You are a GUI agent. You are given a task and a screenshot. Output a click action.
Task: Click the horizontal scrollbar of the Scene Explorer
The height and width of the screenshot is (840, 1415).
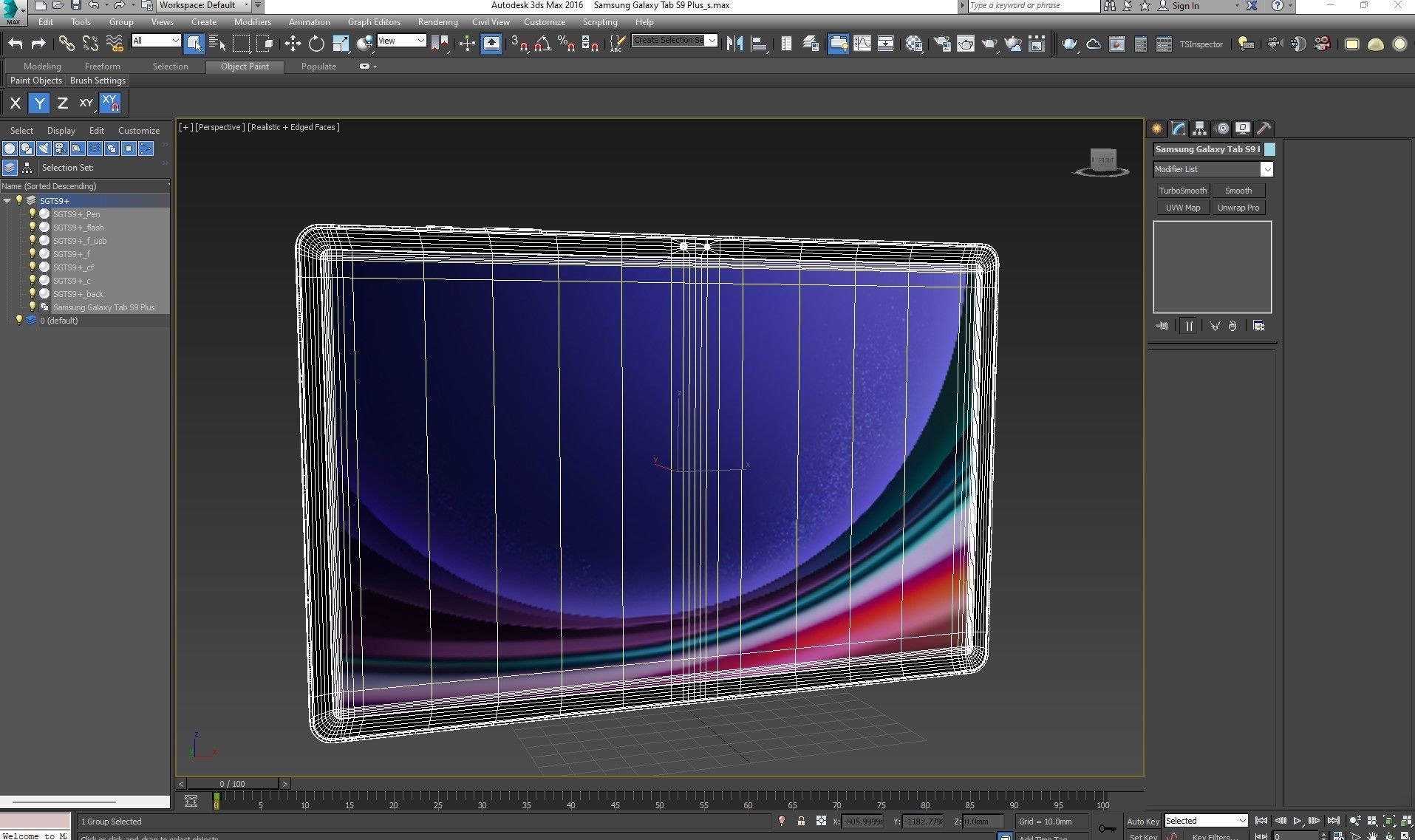64,802
